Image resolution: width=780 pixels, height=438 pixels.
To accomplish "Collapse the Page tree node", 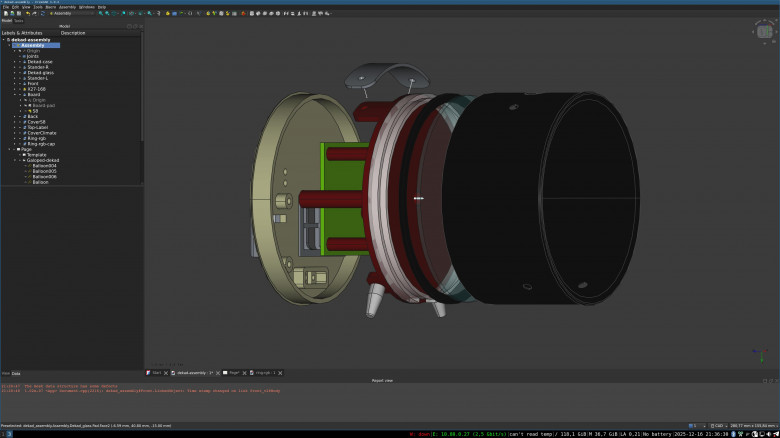I will tap(10, 149).
